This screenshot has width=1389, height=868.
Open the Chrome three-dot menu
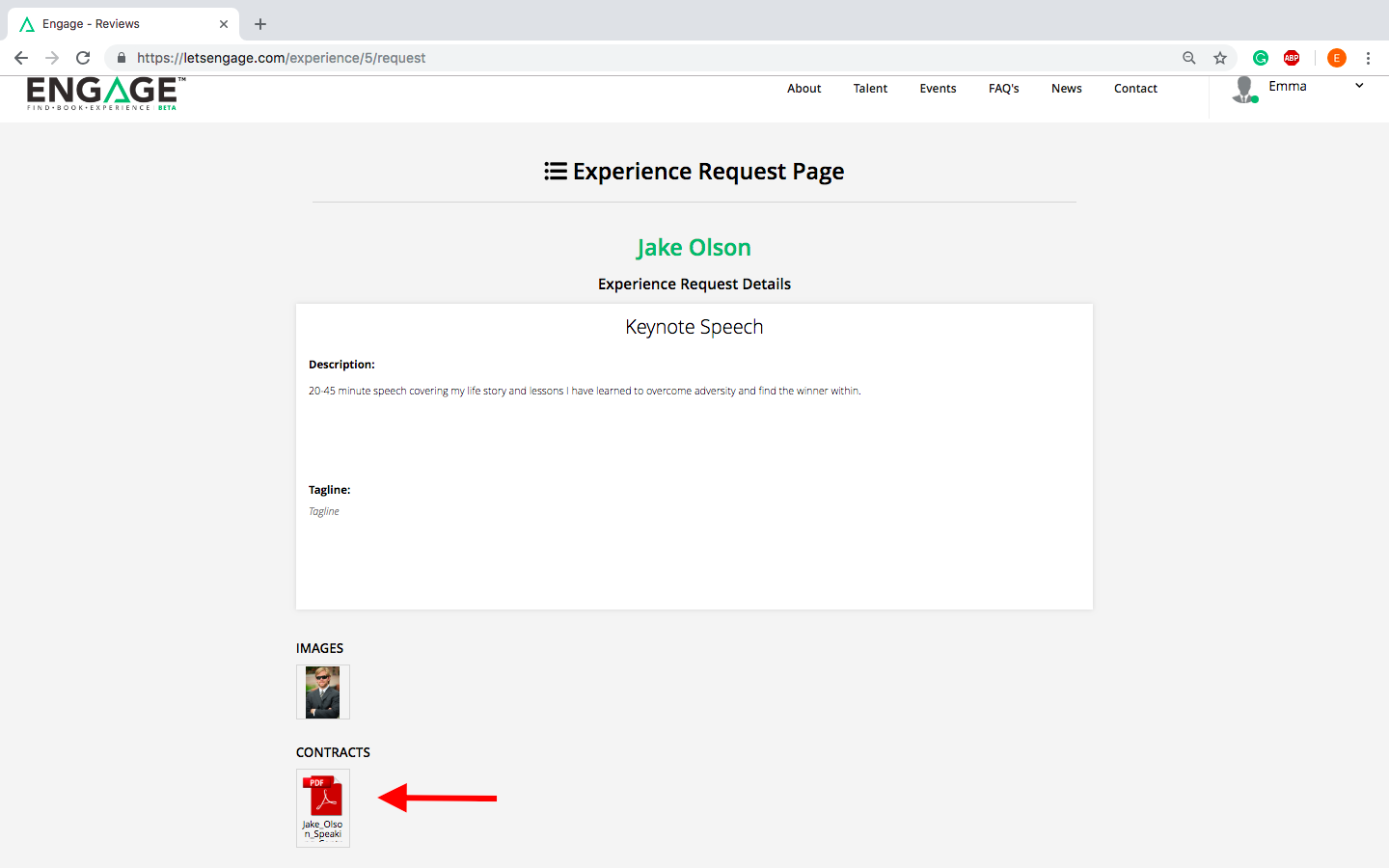pyautogui.click(x=1368, y=58)
